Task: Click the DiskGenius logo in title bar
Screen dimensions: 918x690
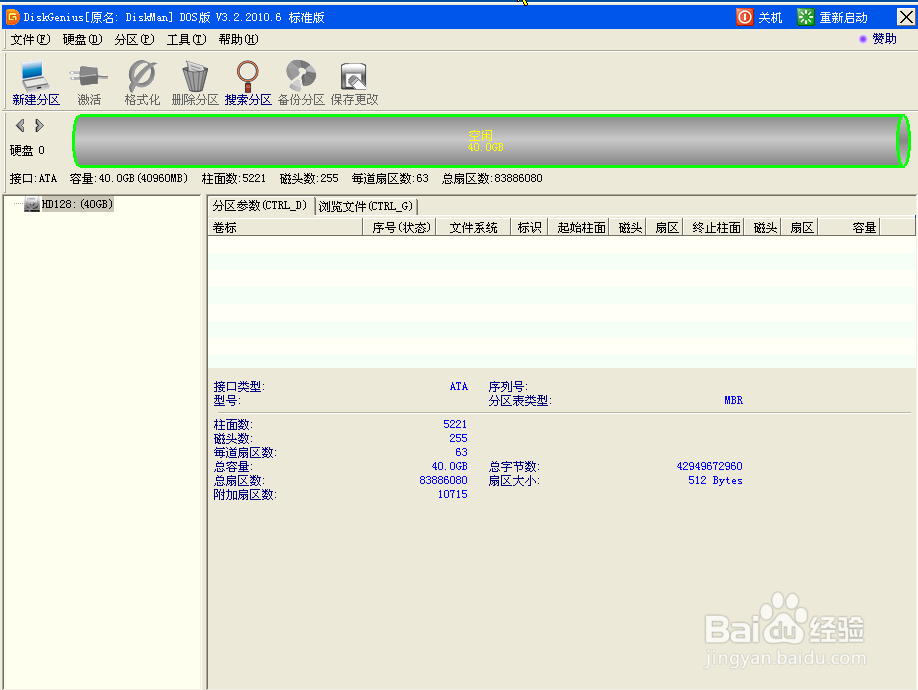Action: tap(12, 17)
